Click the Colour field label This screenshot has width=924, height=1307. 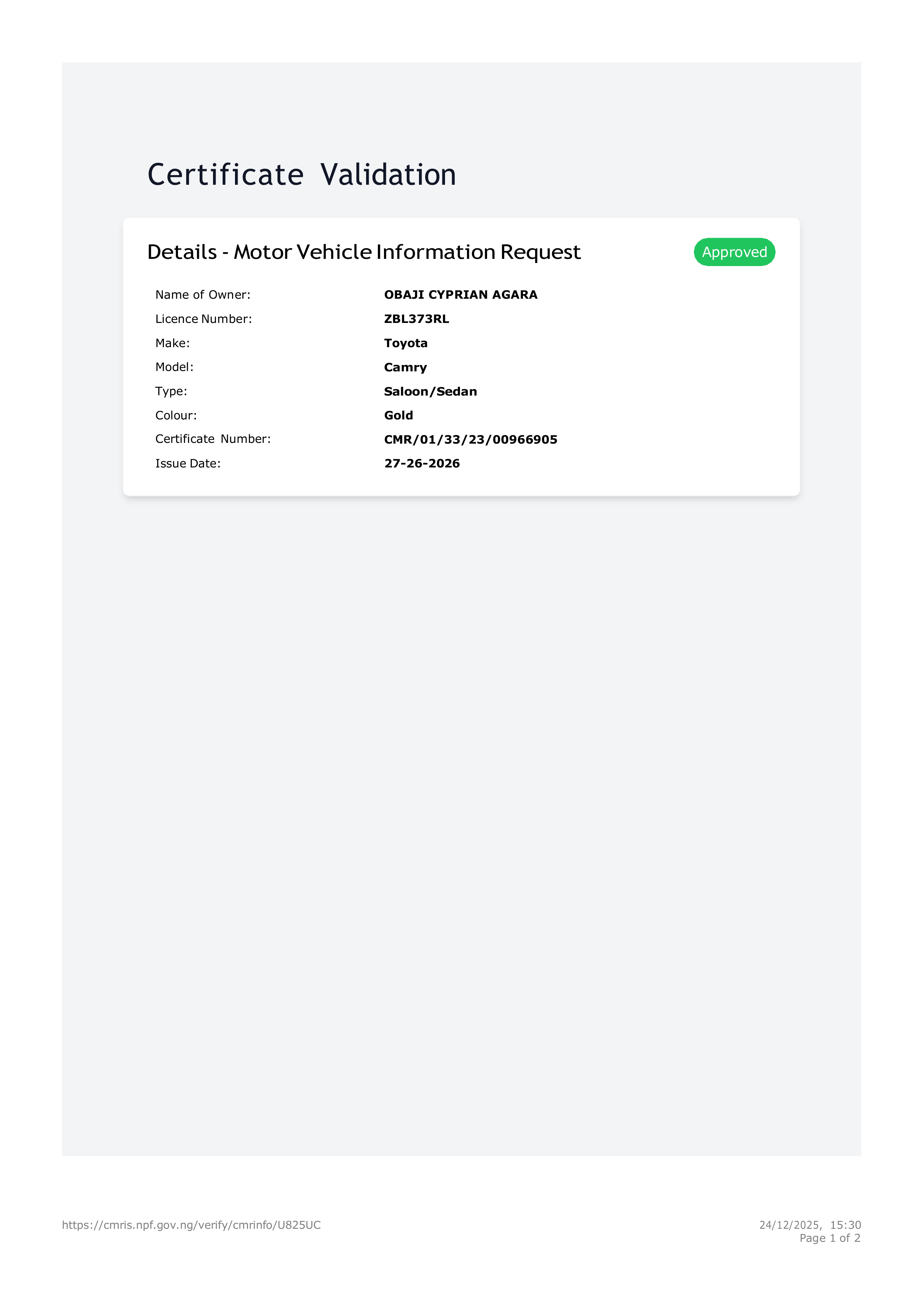176,416
